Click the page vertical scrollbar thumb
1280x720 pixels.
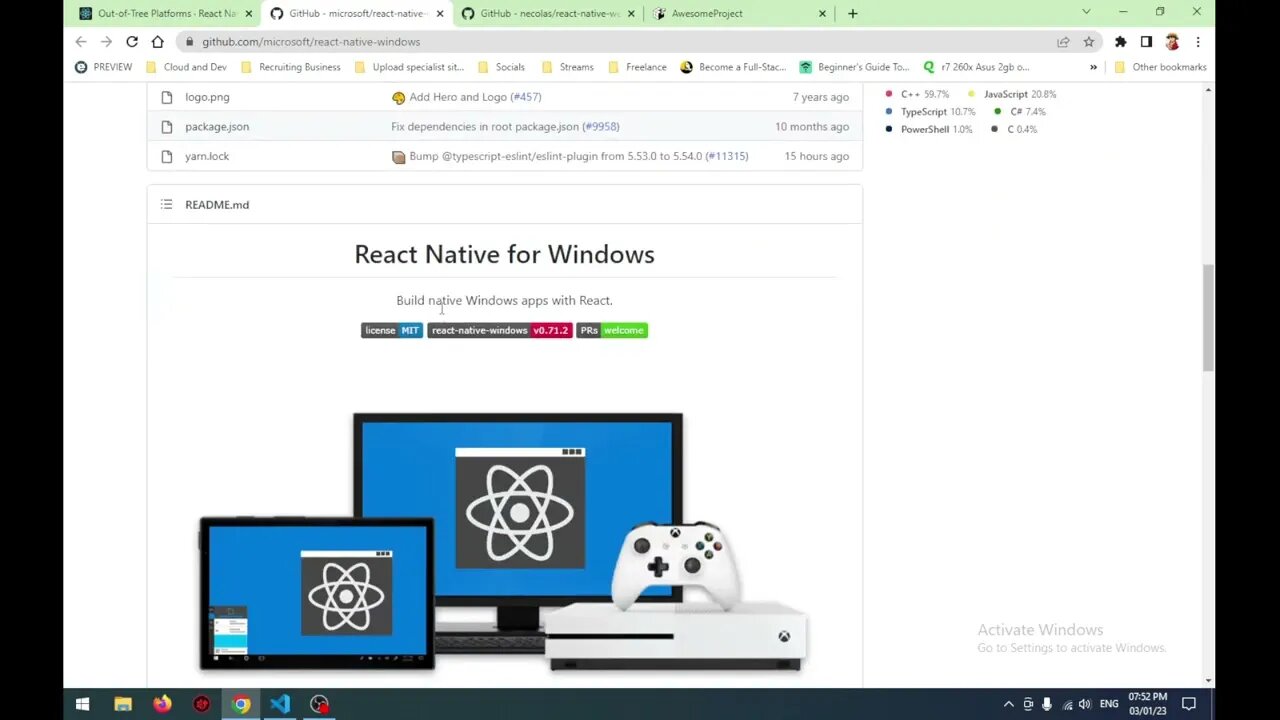1208,318
